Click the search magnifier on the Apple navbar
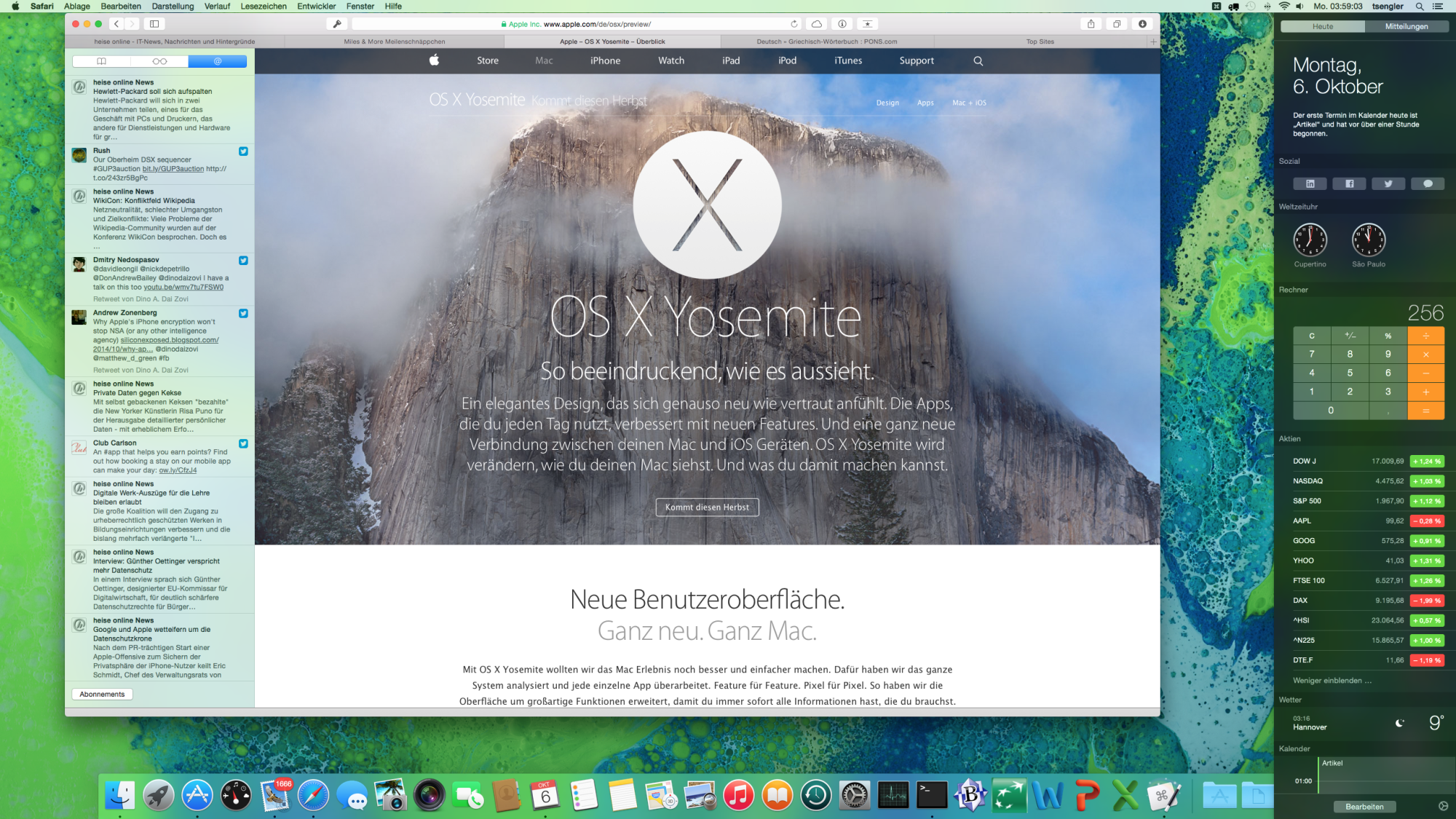 978,61
